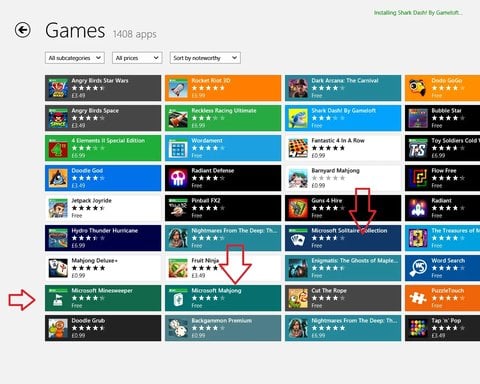Open the Sort by noteworthy dropdown
Viewport: 480px width, 384px height.
click(x=205, y=58)
